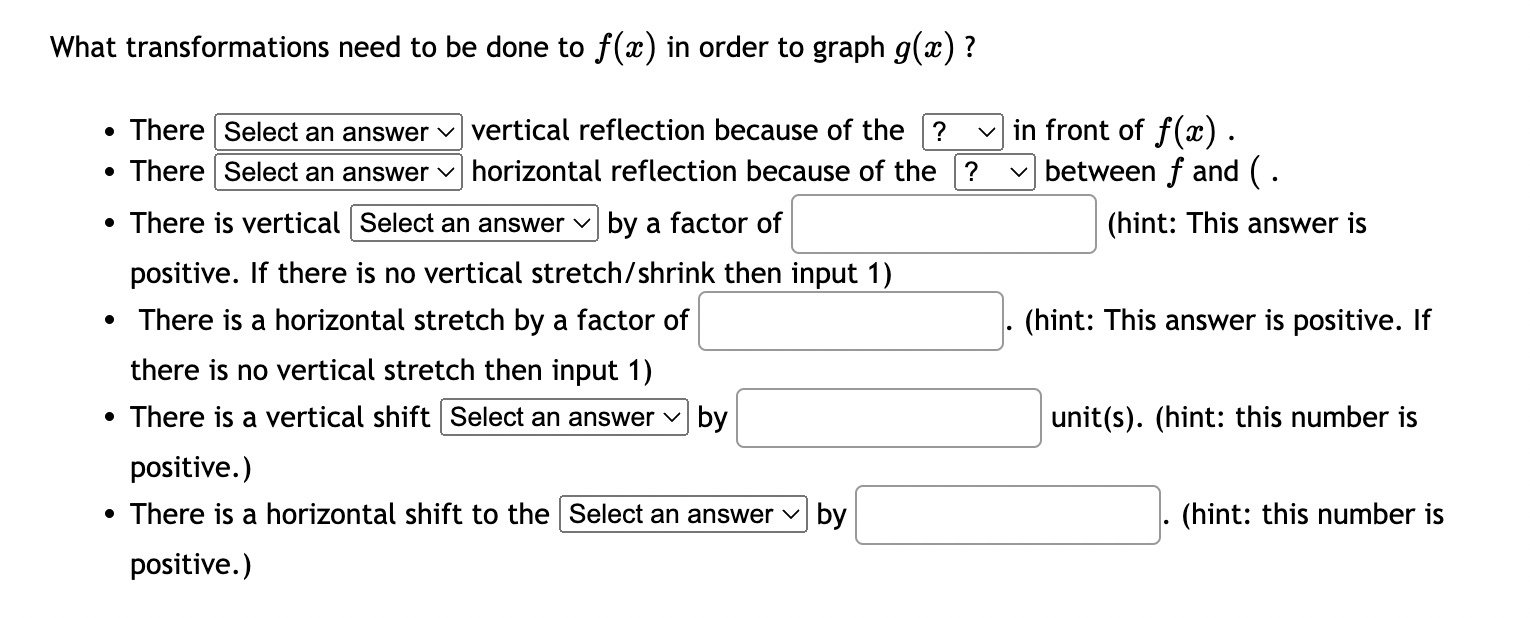Click the vertical shift units input box
The width and height of the screenshot is (1530, 618).
pyautogui.click(x=888, y=417)
